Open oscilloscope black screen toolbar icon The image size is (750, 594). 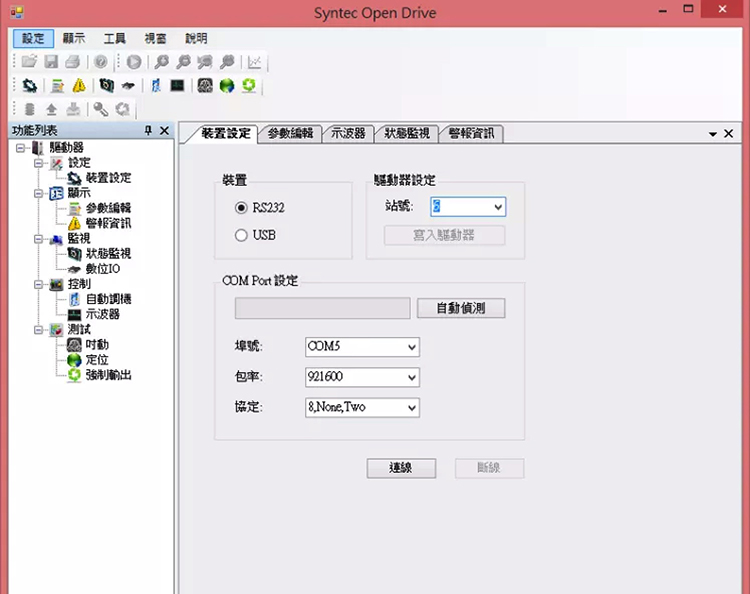point(177,86)
